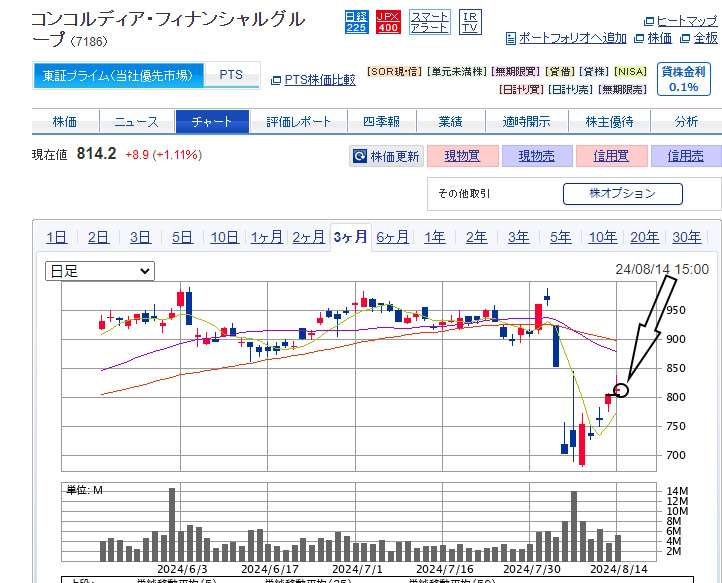Set chart period to 3年

click(519, 238)
